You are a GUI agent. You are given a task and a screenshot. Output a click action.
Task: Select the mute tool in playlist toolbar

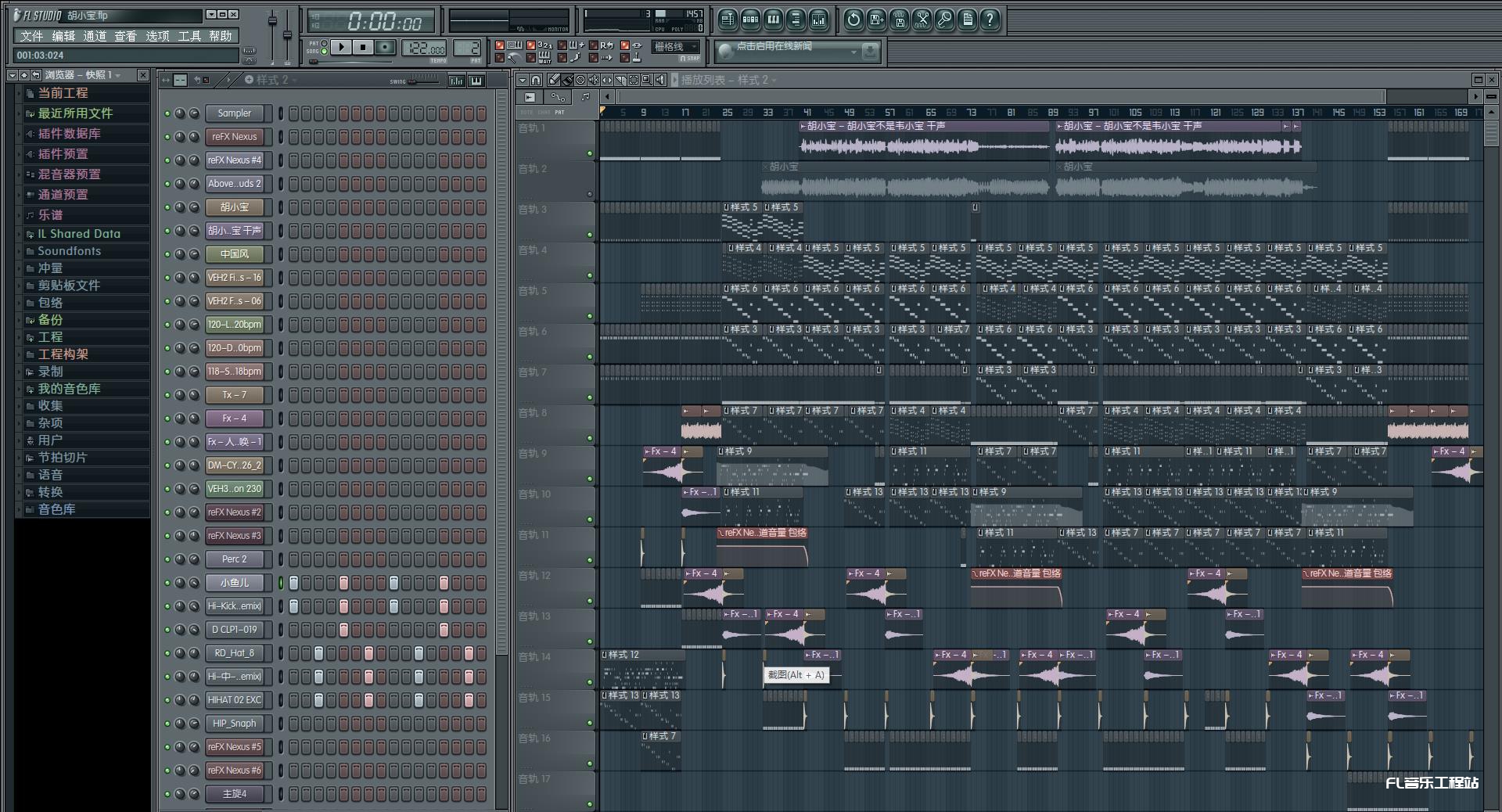[x=594, y=80]
